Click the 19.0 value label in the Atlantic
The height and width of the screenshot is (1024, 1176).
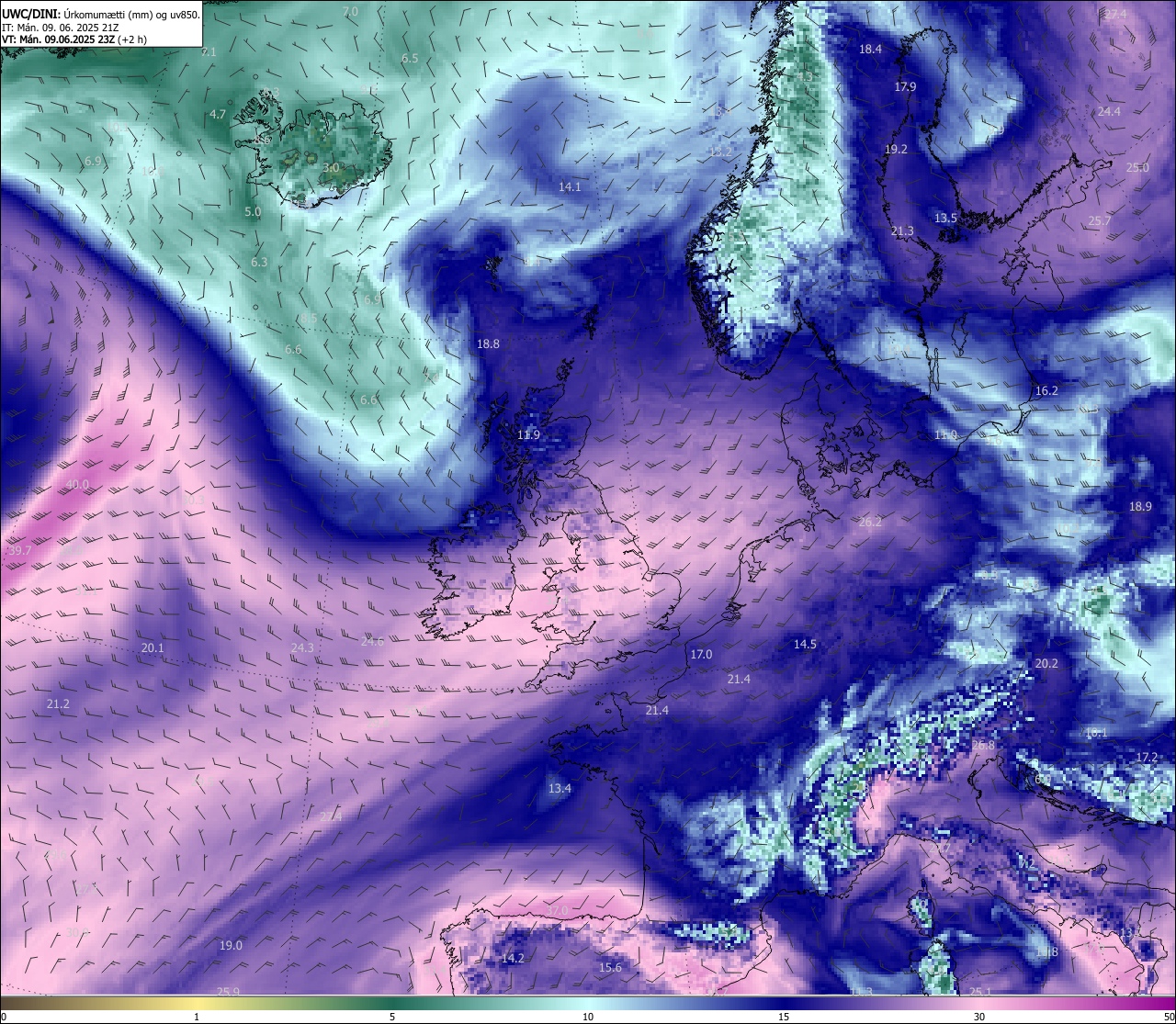pos(231,946)
